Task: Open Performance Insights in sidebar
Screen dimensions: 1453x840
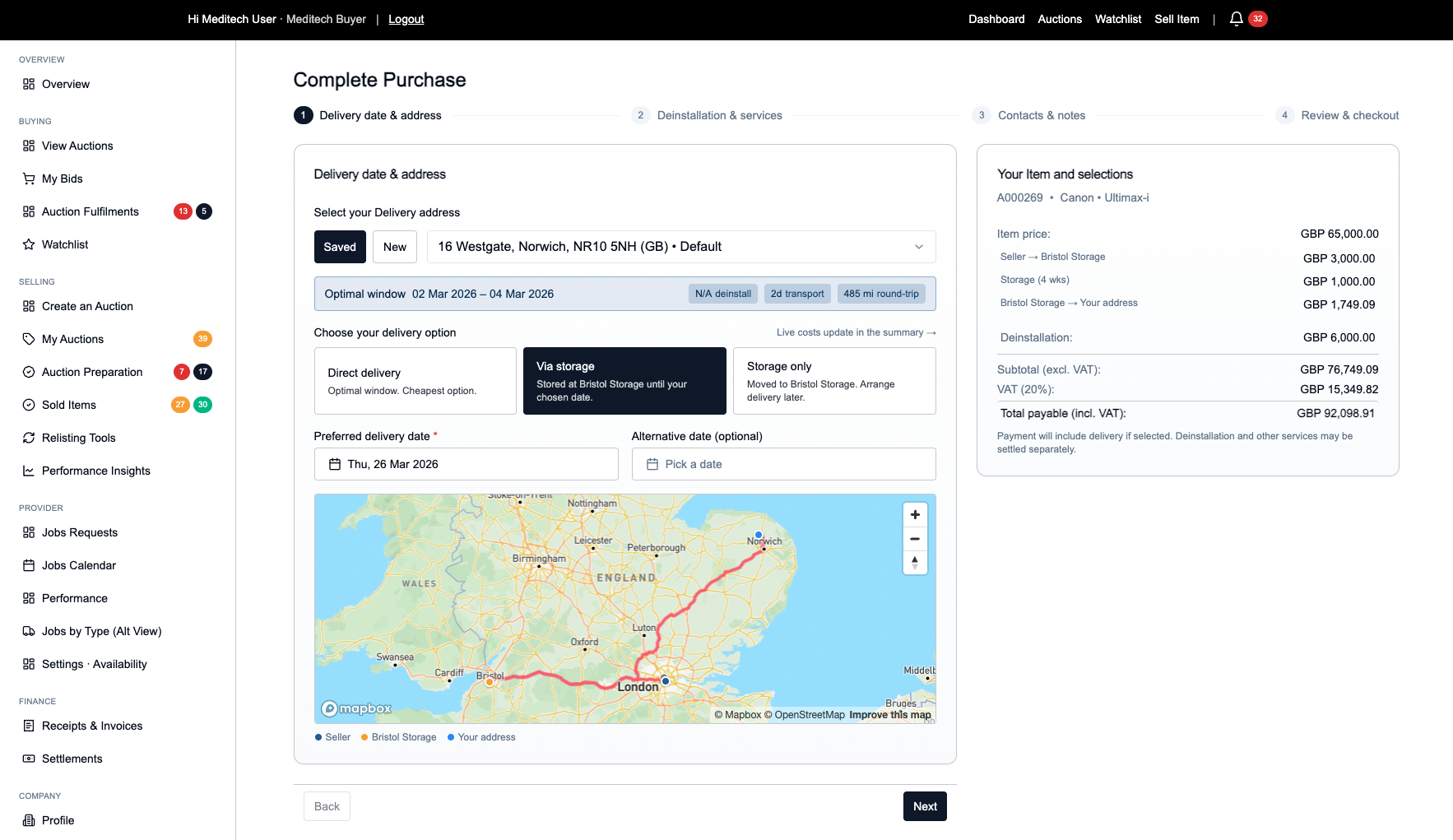Action: click(x=95, y=471)
